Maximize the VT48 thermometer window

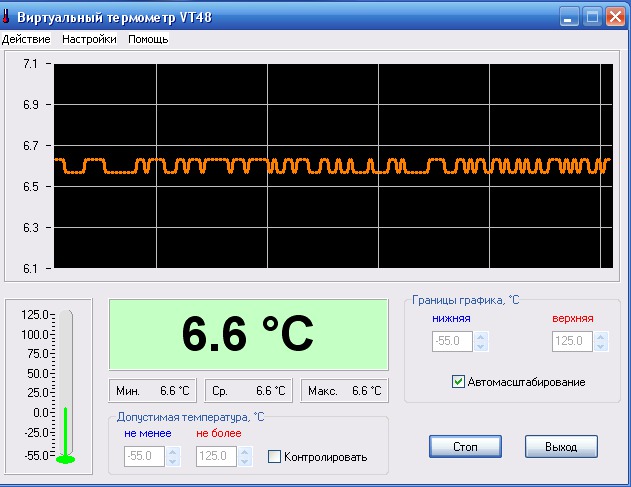click(x=592, y=17)
